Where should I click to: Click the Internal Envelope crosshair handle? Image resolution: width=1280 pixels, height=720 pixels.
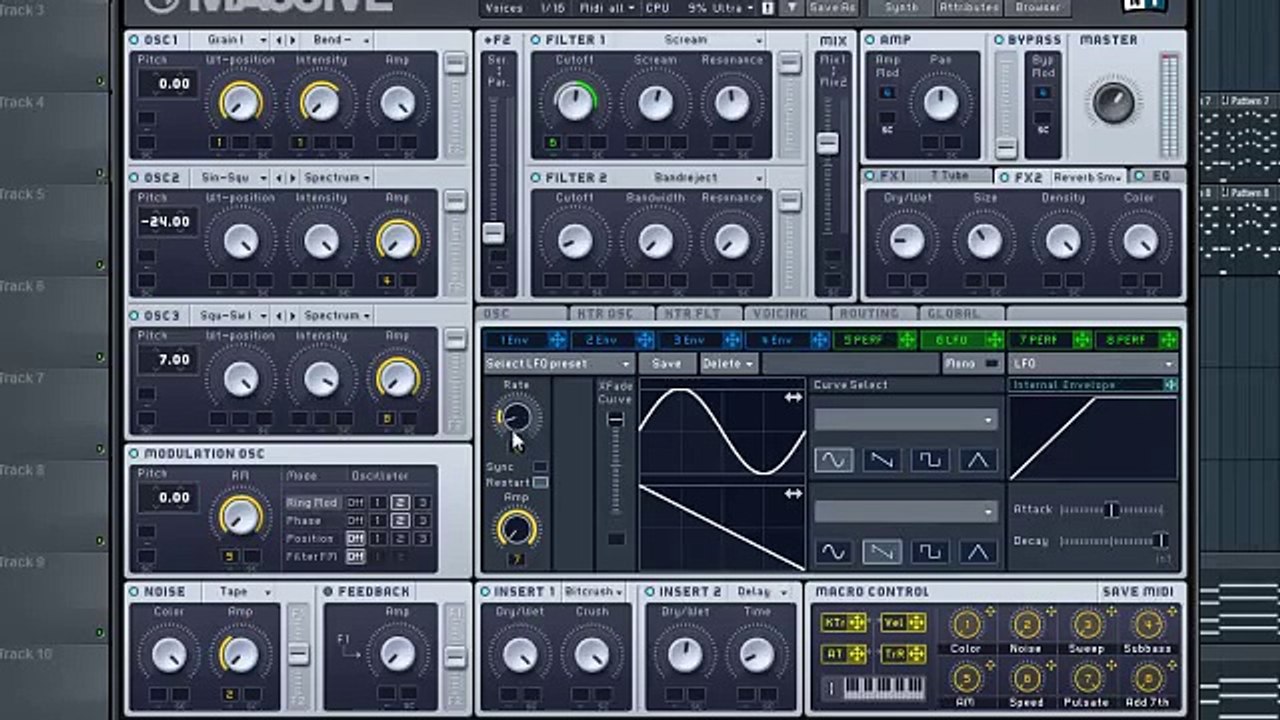pyautogui.click(x=1169, y=385)
